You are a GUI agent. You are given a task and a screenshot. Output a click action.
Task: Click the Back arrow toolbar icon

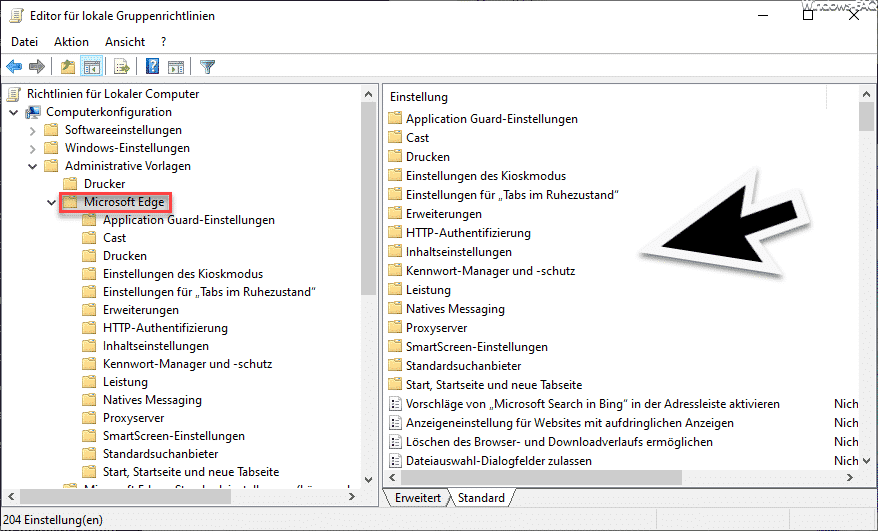[x=14, y=67]
